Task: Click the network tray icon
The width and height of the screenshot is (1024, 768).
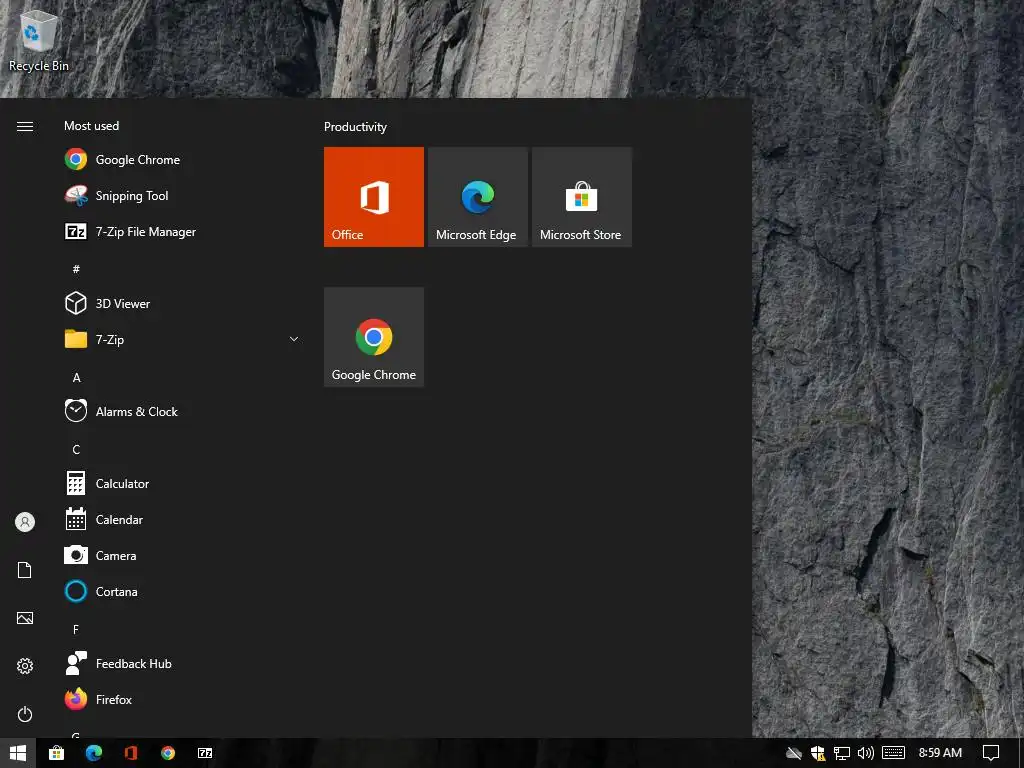Action: (842, 753)
